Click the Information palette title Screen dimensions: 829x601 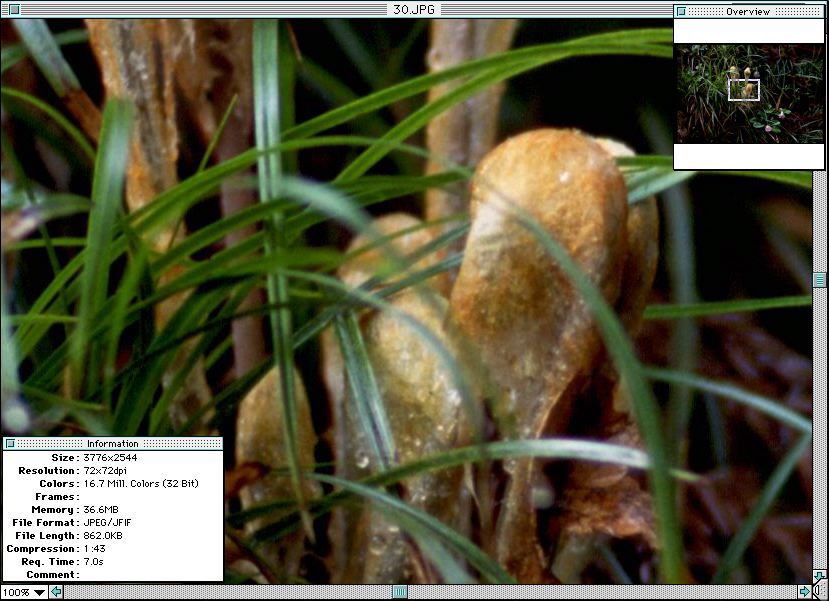click(113, 443)
